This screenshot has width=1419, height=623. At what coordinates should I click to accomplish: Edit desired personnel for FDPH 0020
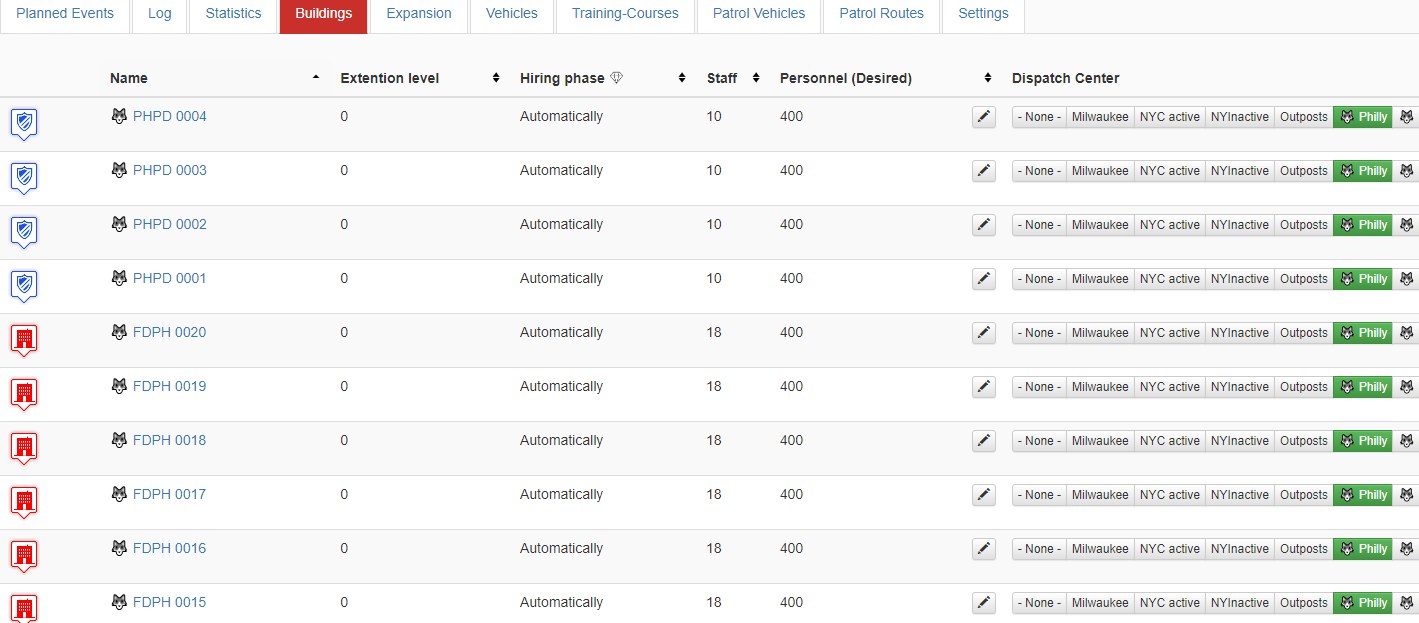(x=984, y=333)
